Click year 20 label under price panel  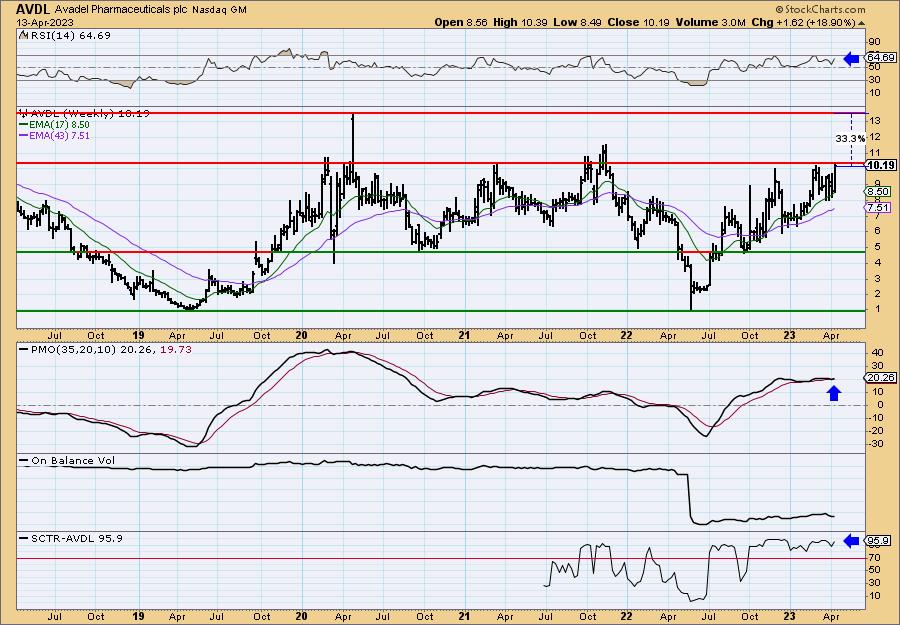tap(302, 335)
